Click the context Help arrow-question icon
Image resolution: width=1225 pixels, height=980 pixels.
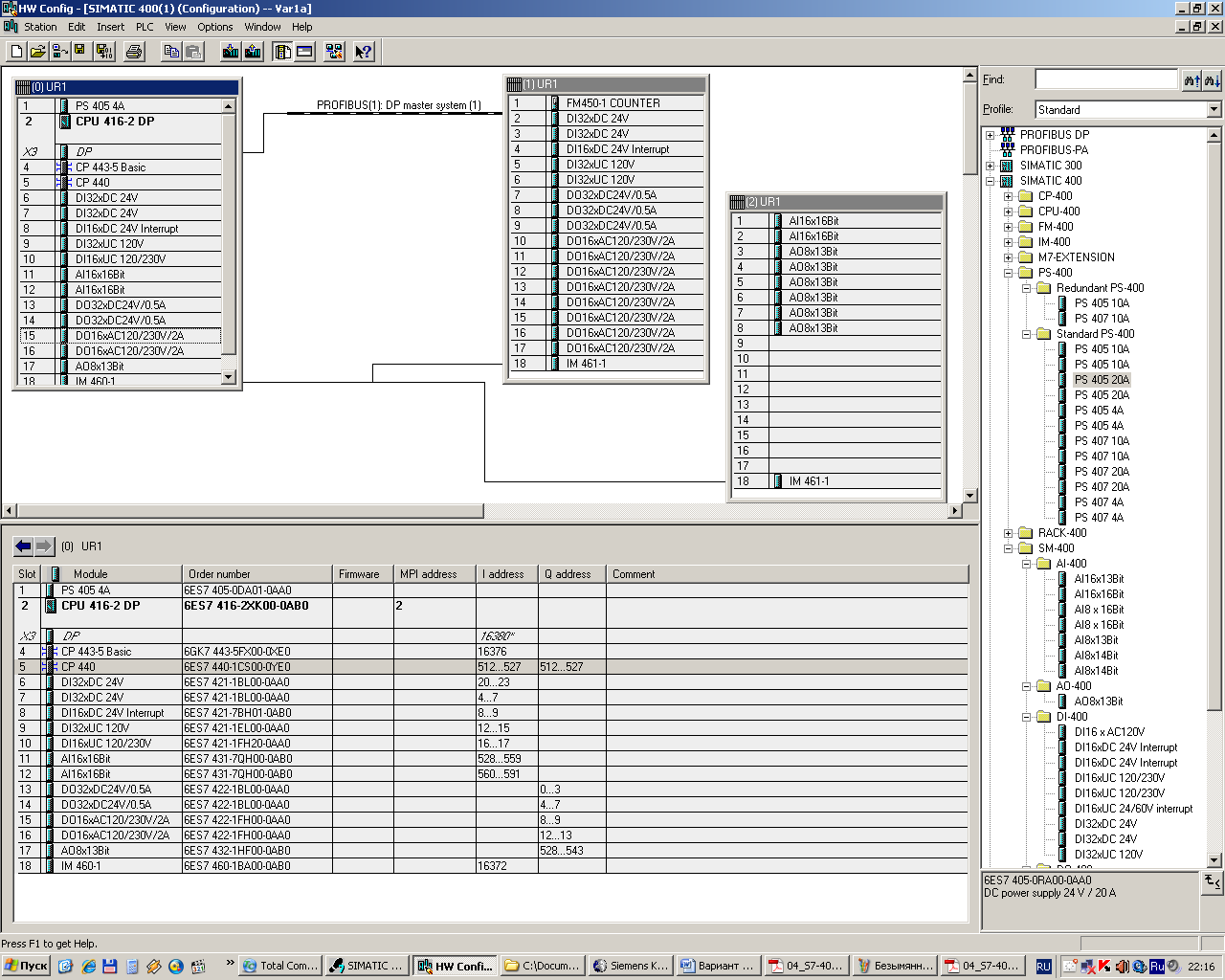(364, 52)
